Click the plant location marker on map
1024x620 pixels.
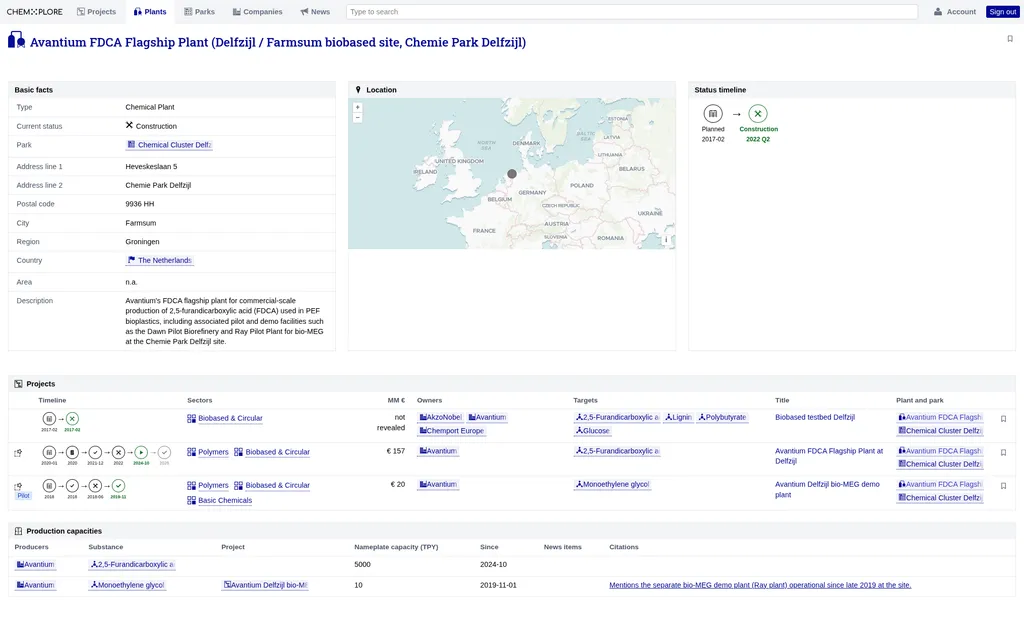click(512, 174)
